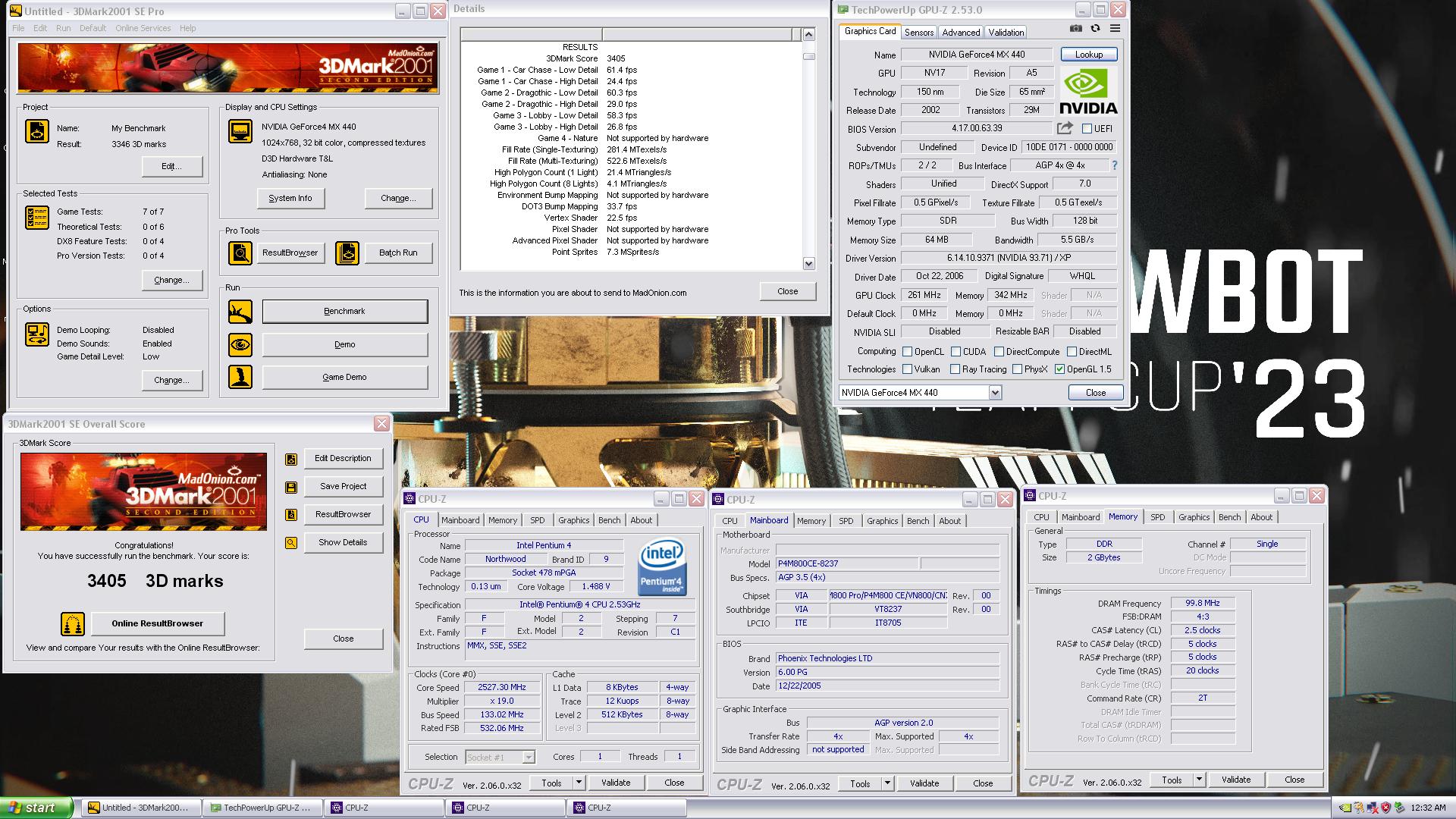The image size is (1456, 819).
Task: Toggle the CUDA checkbox in GPU-Z
Action: pyautogui.click(x=955, y=352)
